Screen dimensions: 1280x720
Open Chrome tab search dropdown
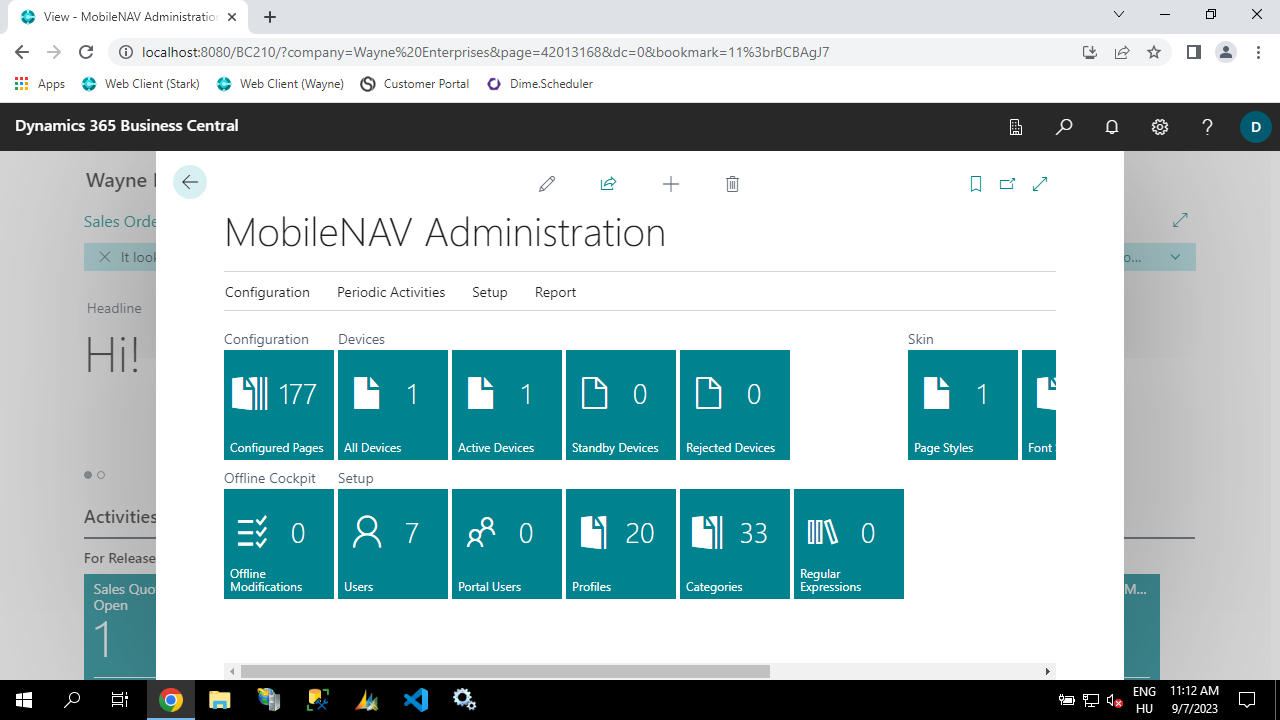[1119, 15]
